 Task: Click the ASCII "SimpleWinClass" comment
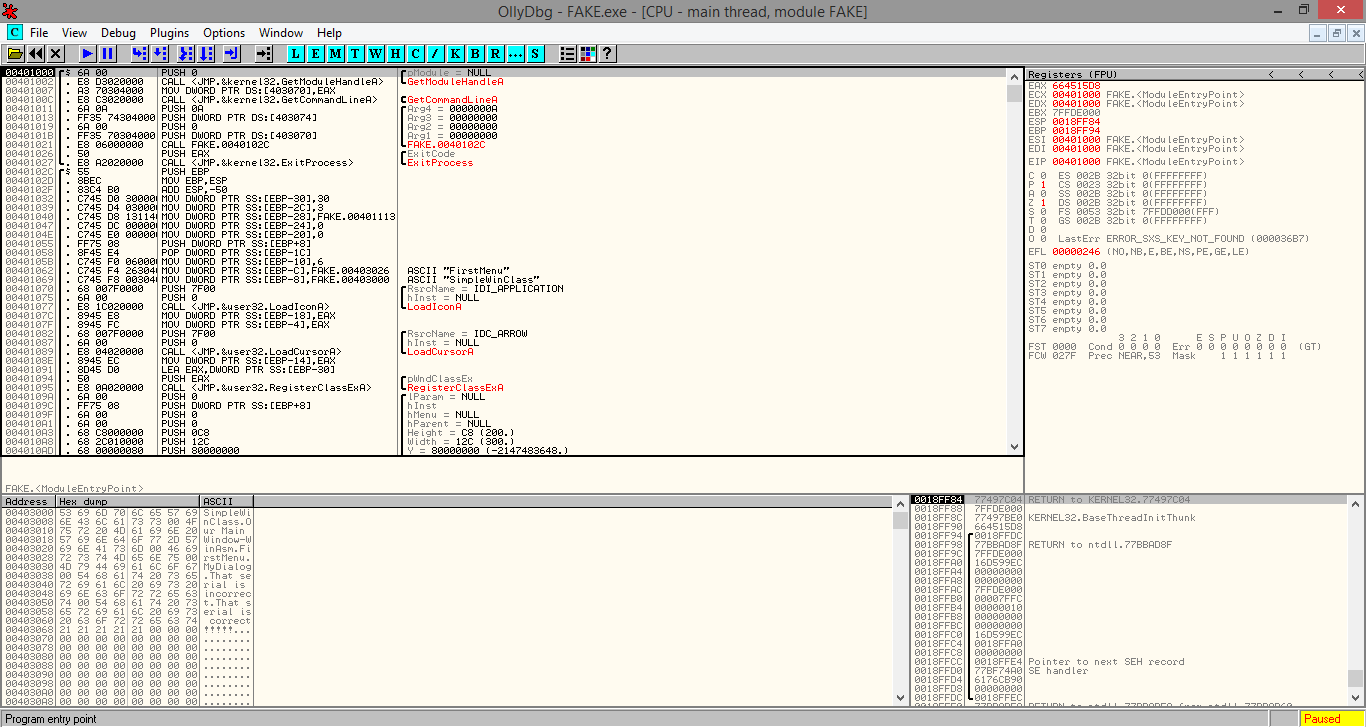pyautogui.click(x=474, y=280)
